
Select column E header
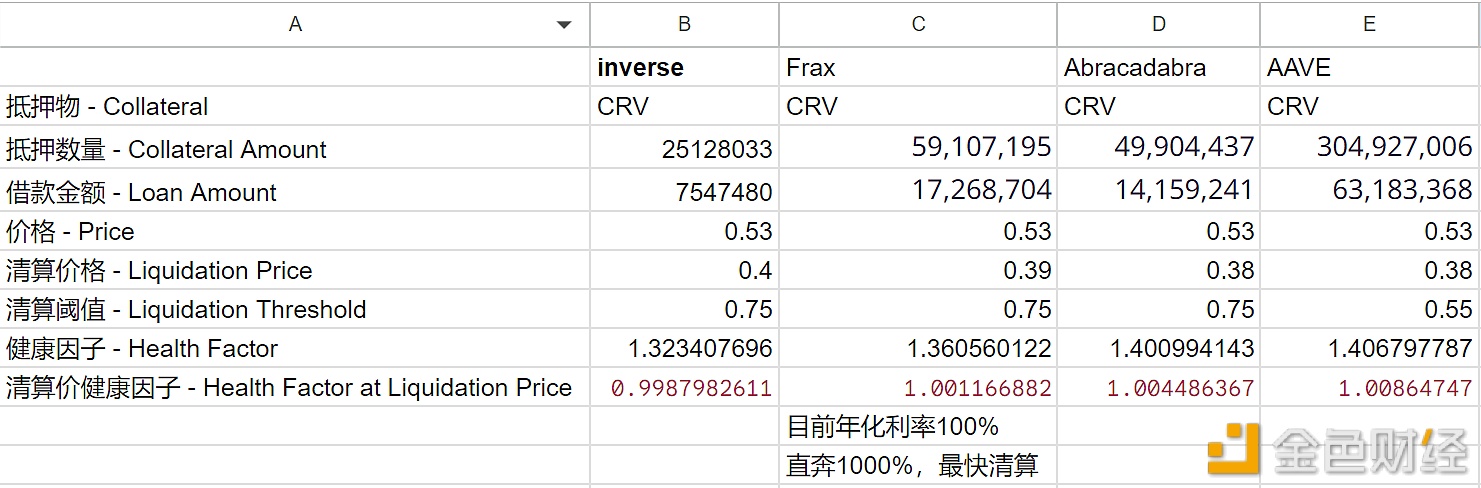tap(1369, 24)
